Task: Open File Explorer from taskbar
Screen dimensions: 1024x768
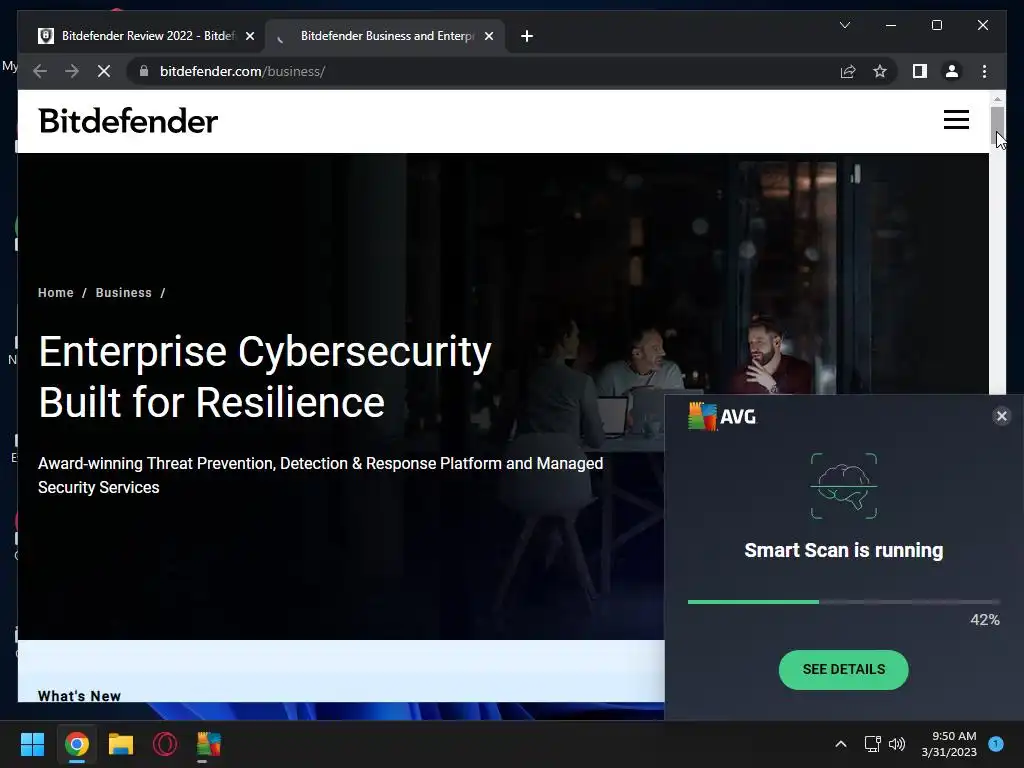Action: [121, 744]
